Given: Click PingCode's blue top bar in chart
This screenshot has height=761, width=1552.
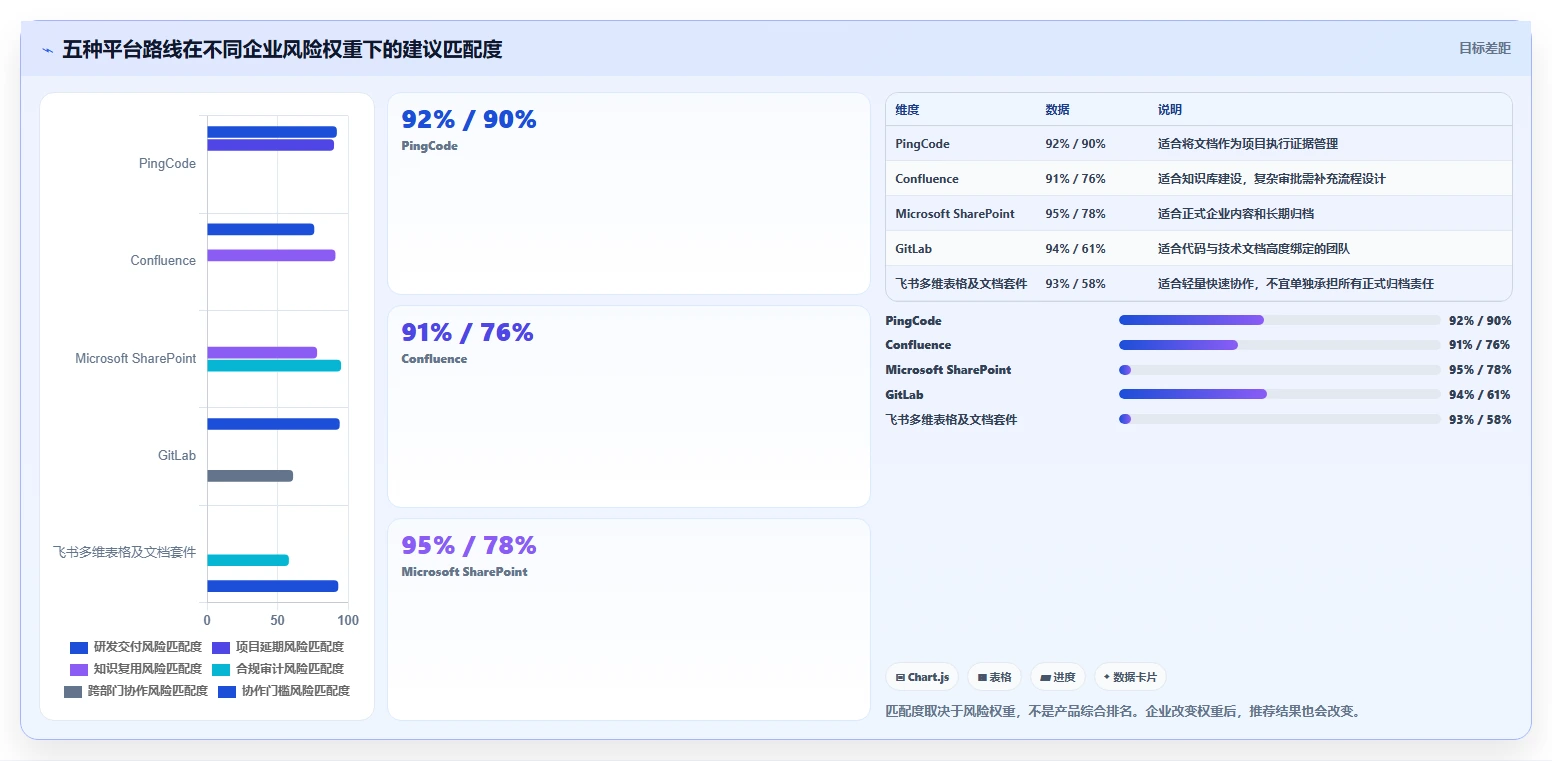Looking at the screenshot, I should tap(272, 132).
